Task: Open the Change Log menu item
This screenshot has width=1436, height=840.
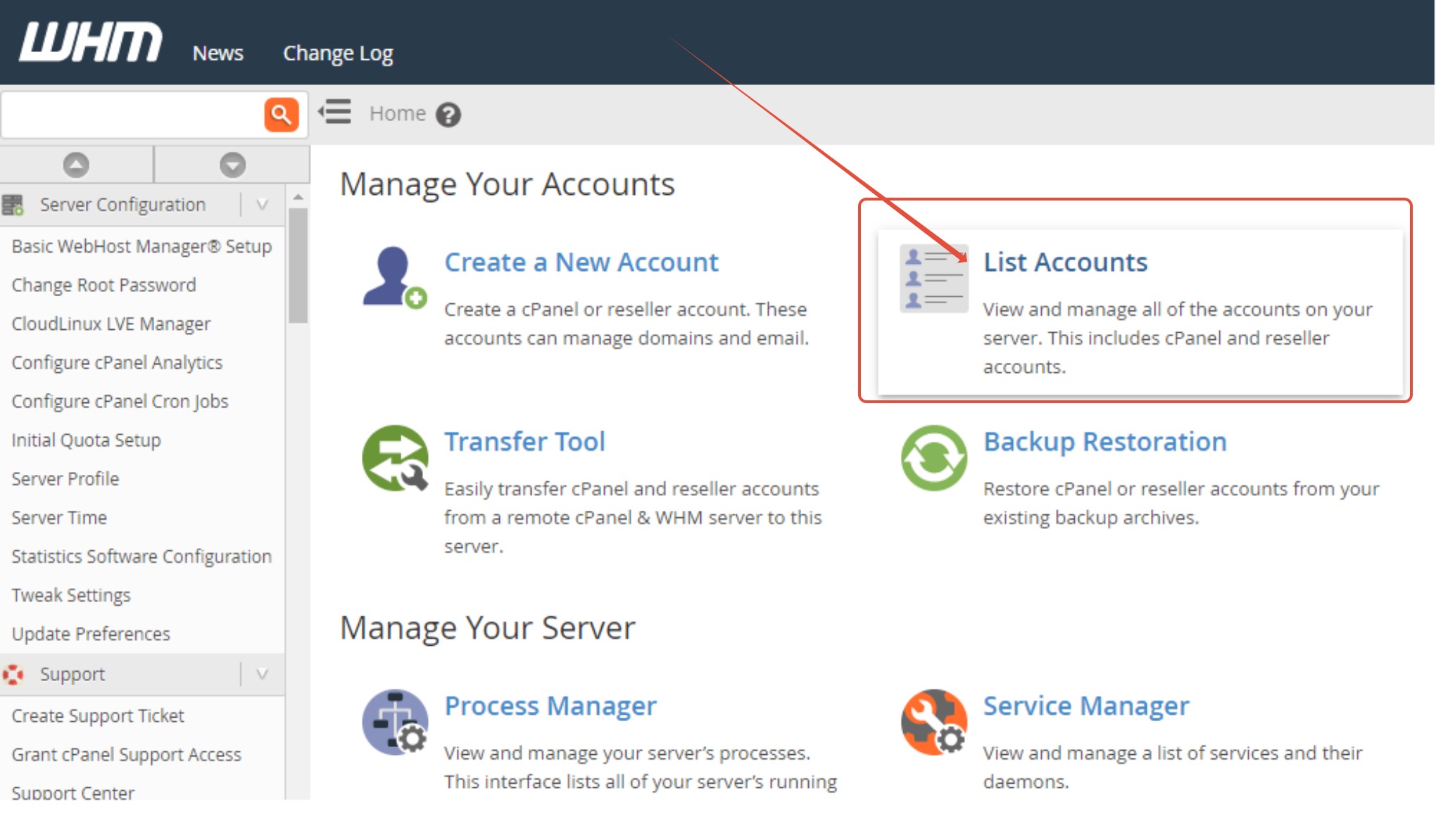Action: [338, 53]
